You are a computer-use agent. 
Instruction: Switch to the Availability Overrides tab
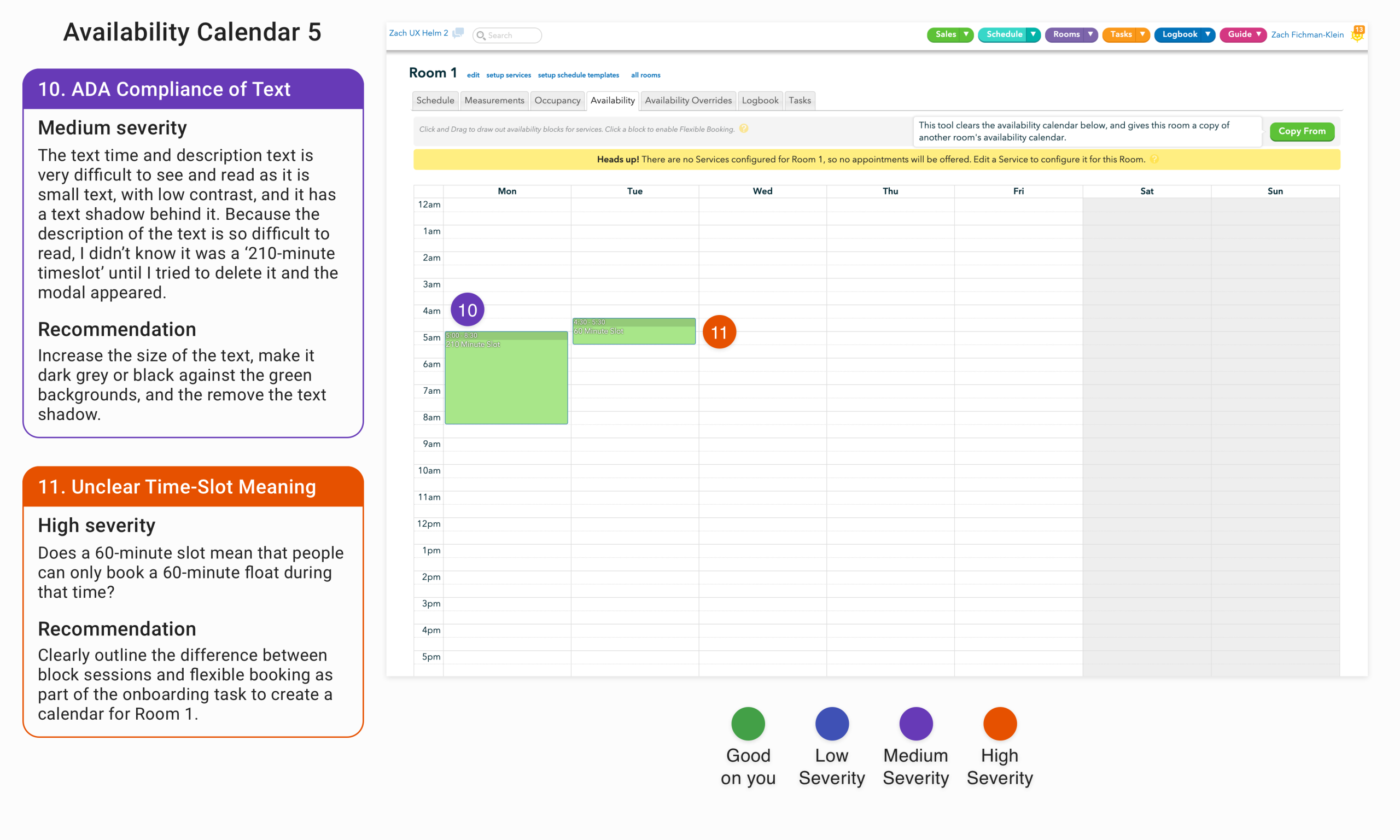(x=687, y=101)
